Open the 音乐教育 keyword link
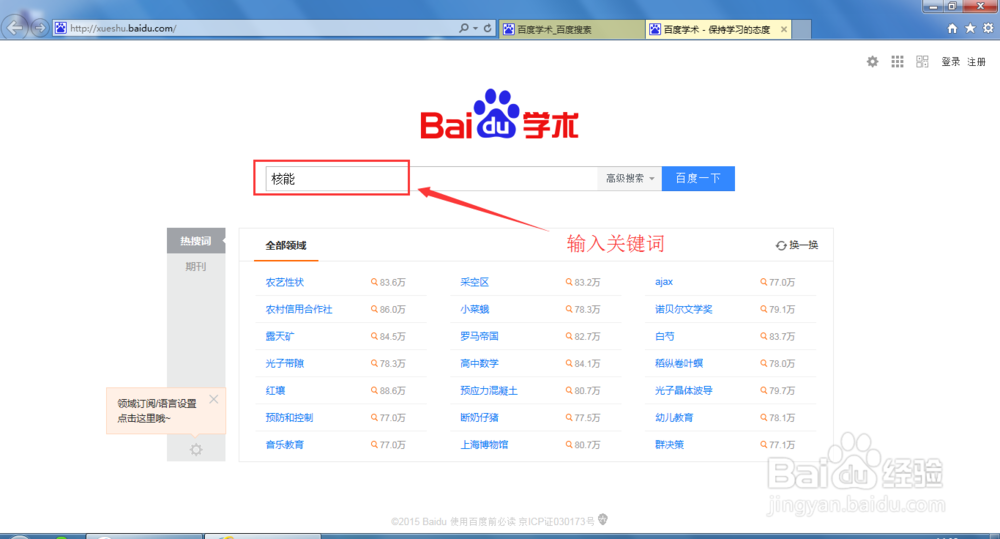The height and width of the screenshot is (539, 1000). (284, 445)
